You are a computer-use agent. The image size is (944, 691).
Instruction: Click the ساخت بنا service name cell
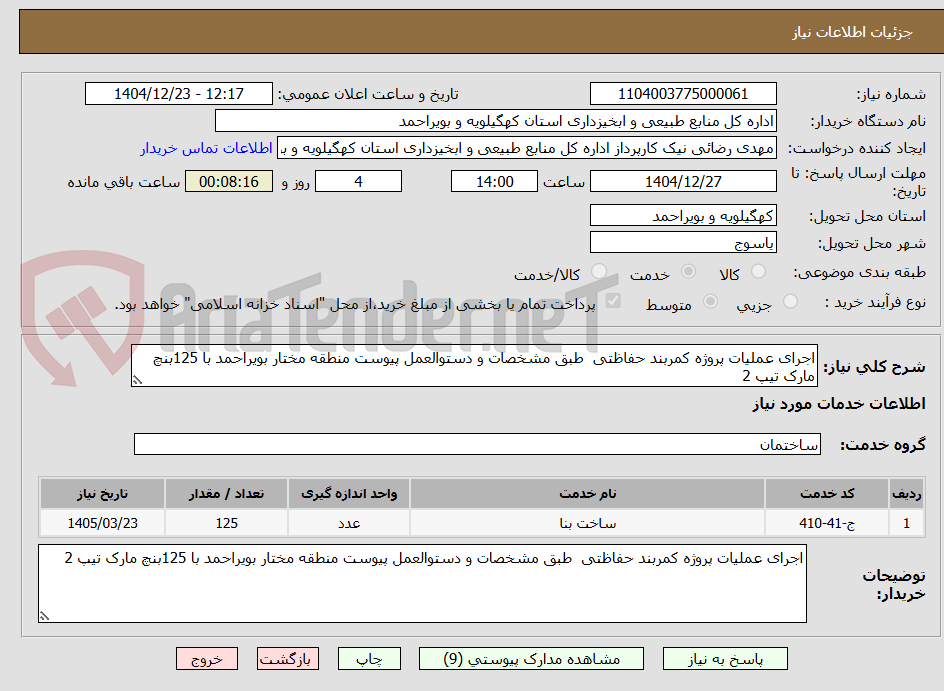[x=588, y=523]
